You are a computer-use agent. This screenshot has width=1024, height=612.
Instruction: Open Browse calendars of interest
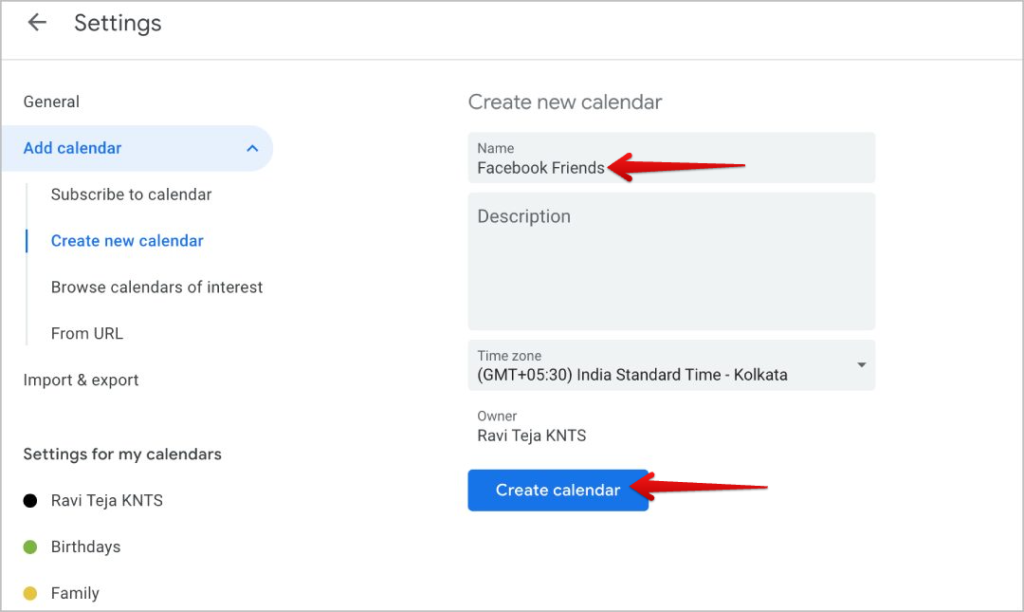[157, 287]
